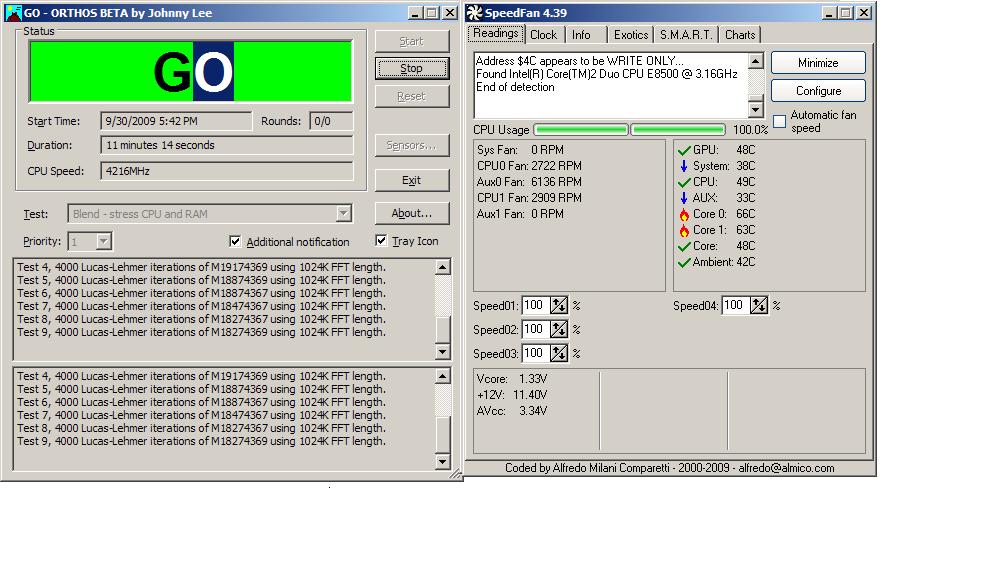
Task: Click the flame icon beside Core 1
Action: click(x=684, y=230)
